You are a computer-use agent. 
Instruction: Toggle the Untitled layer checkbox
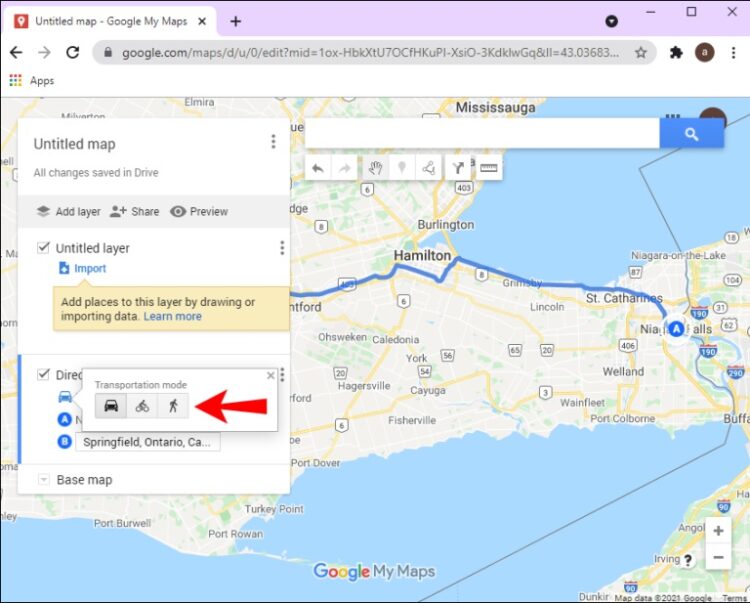tap(44, 247)
